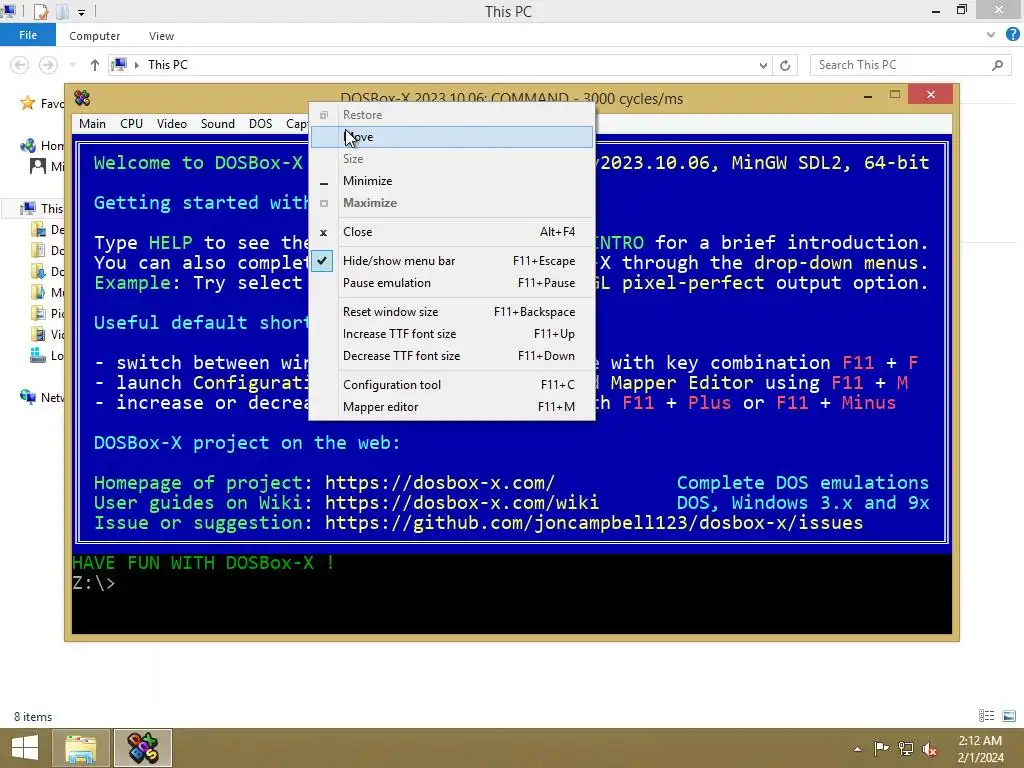The height and width of the screenshot is (768, 1024).
Task: Open Mapper editor from menu
Action: 452,407
